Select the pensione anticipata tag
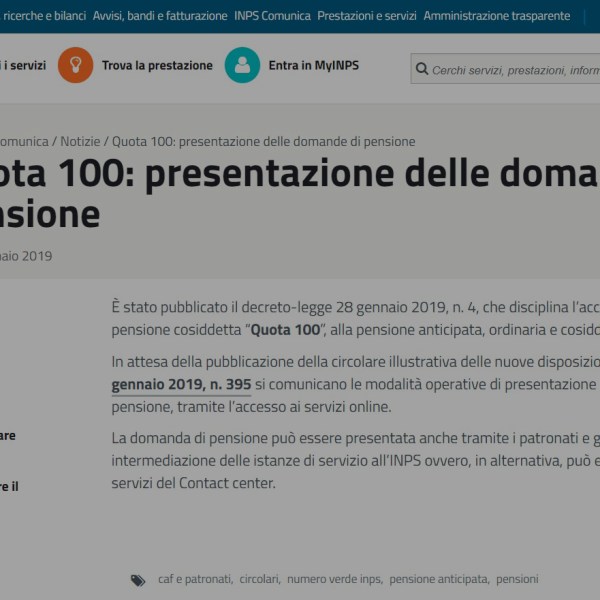 [439, 579]
